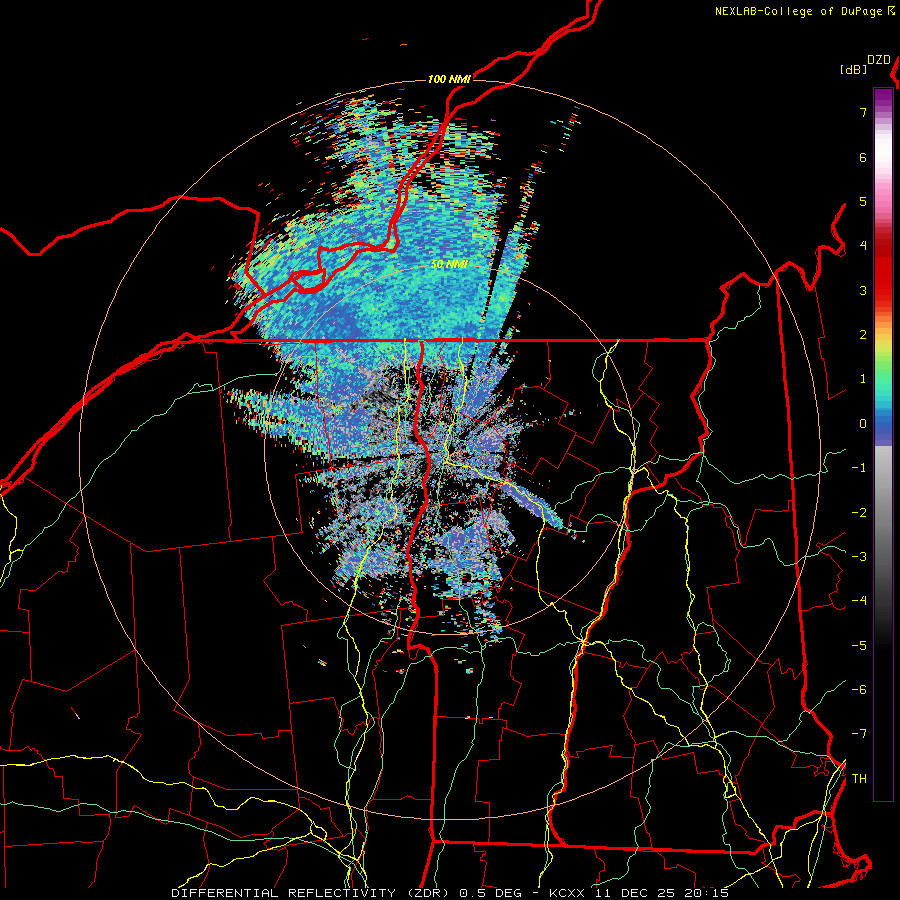This screenshot has height=900, width=900.
Task: Click the [dB] units label
Action: pos(854,69)
